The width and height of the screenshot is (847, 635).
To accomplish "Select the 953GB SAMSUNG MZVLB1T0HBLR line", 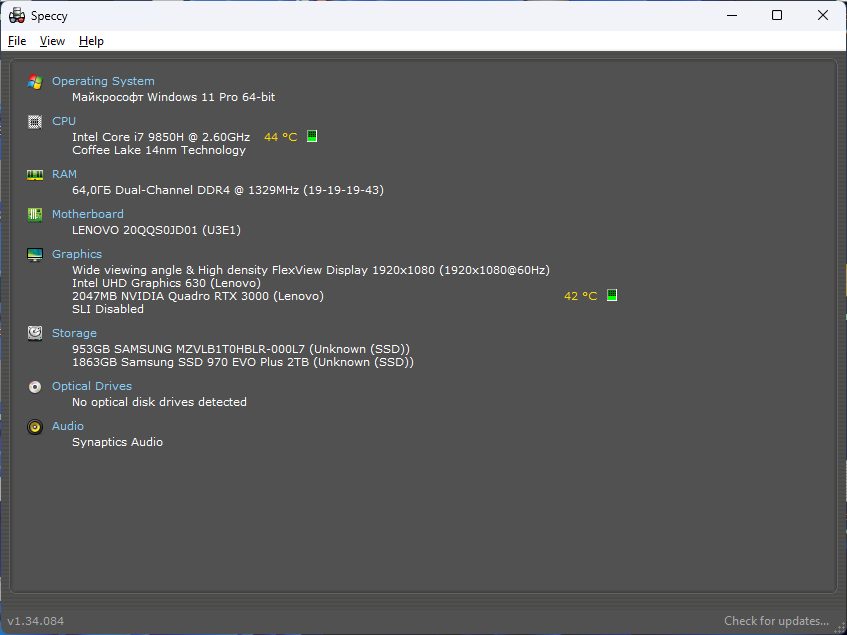I will pyautogui.click(x=241, y=349).
